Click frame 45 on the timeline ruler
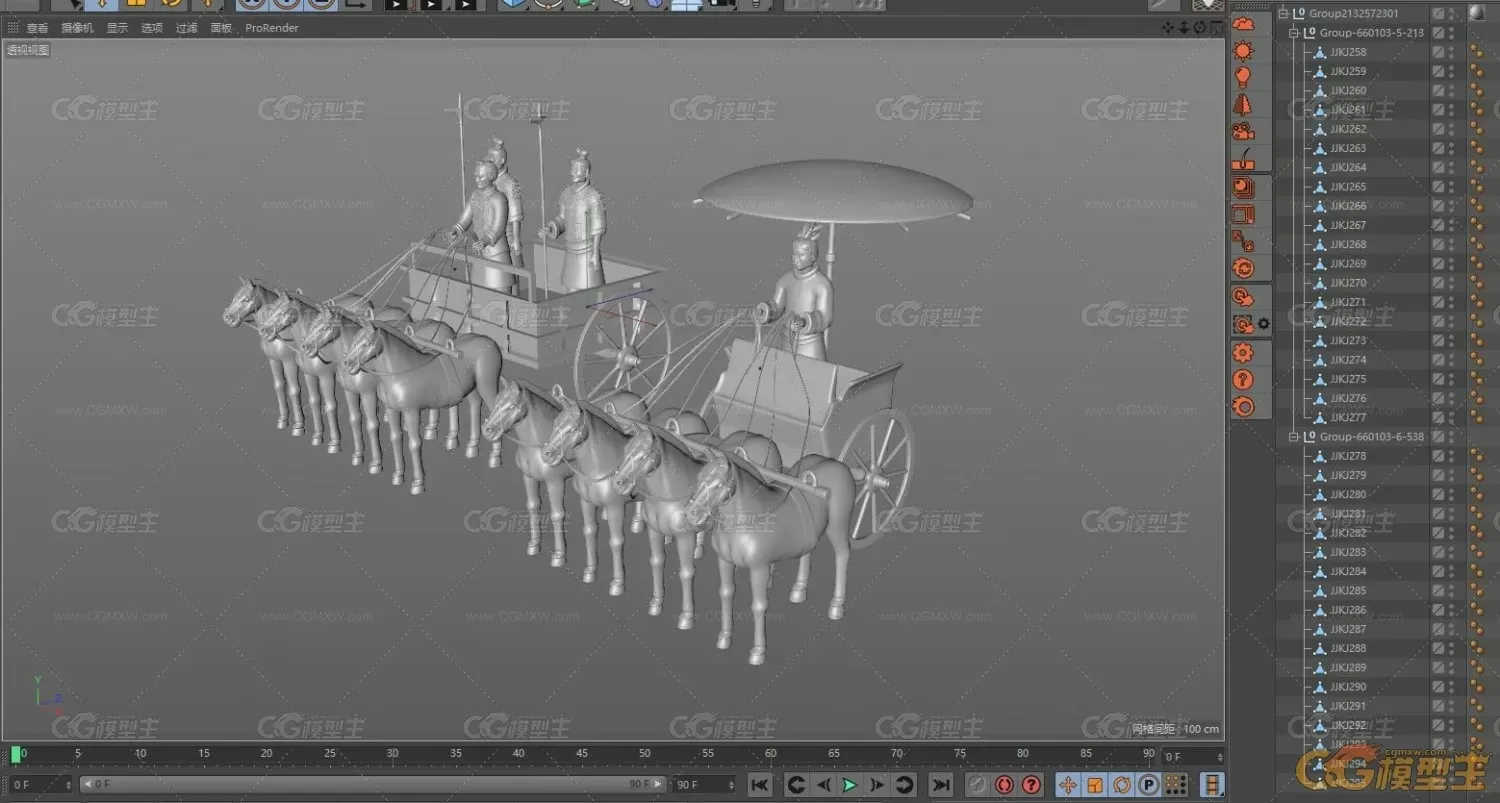Image resolution: width=1500 pixels, height=803 pixels. coord(581,754)
